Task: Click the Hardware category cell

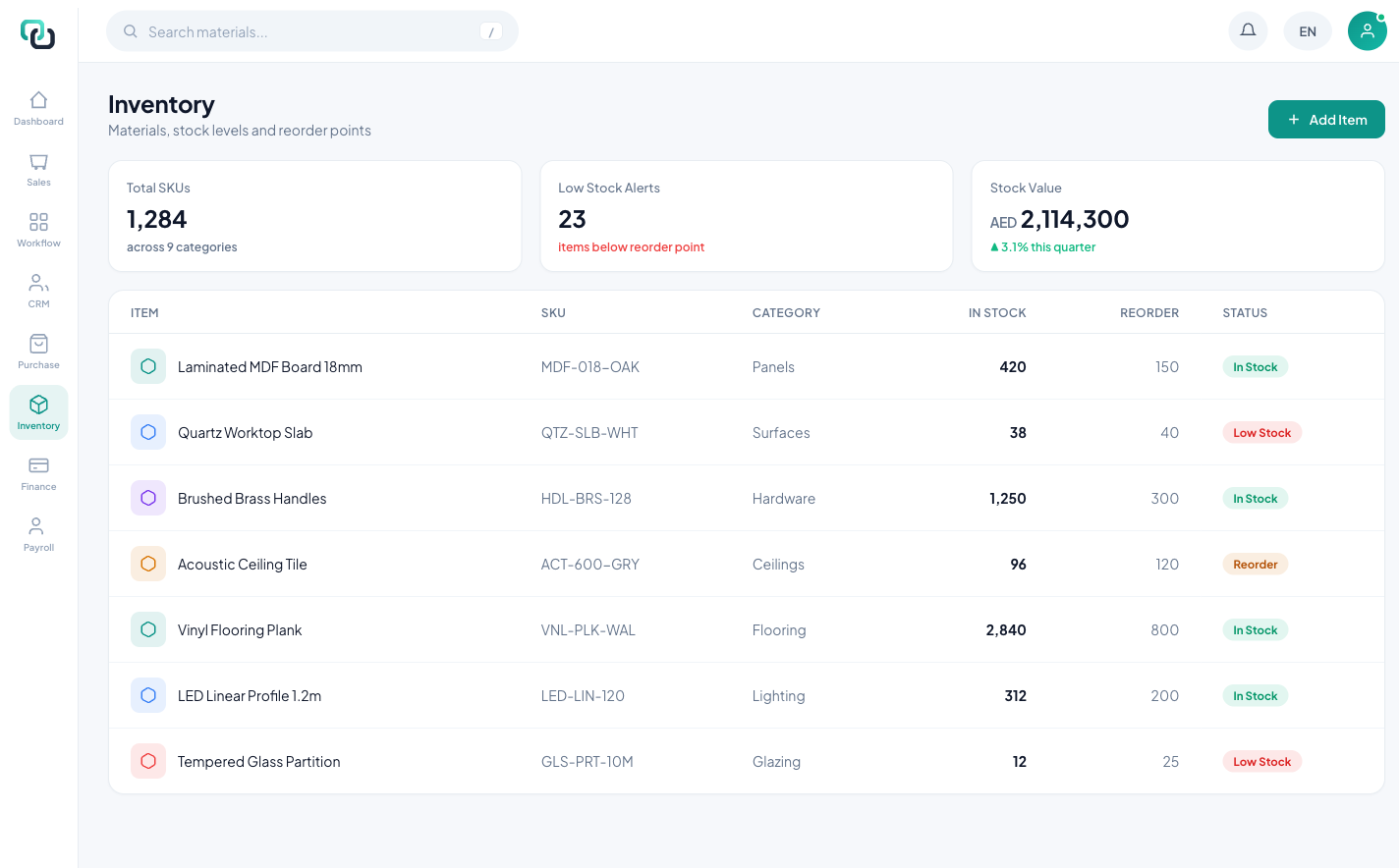Action: click(x=784, y=499)
